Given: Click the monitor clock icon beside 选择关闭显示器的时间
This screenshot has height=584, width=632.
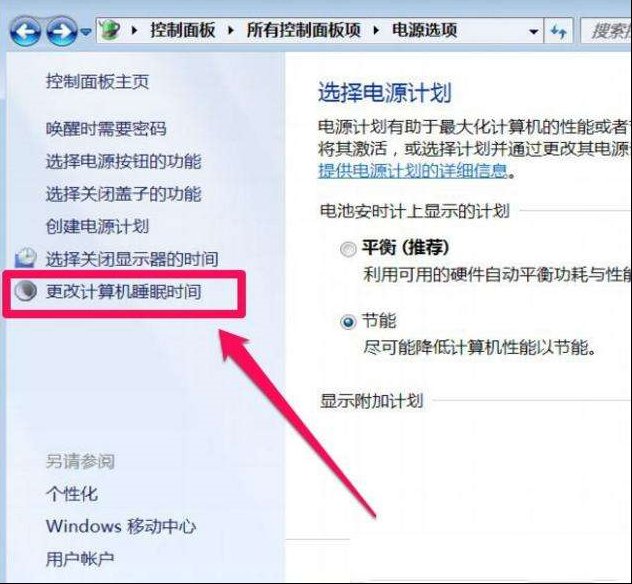Looking at the screenshot, I should [x=25, y=258].
